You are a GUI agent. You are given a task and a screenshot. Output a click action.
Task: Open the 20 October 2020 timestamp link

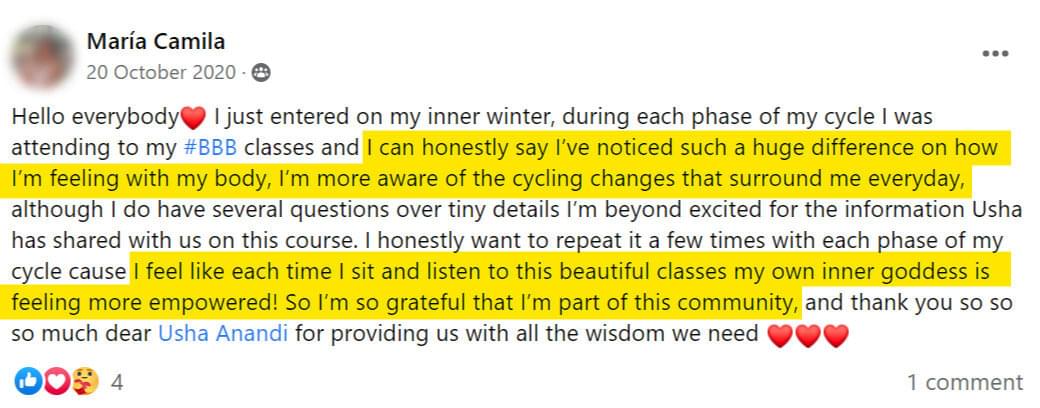[161, 72]
